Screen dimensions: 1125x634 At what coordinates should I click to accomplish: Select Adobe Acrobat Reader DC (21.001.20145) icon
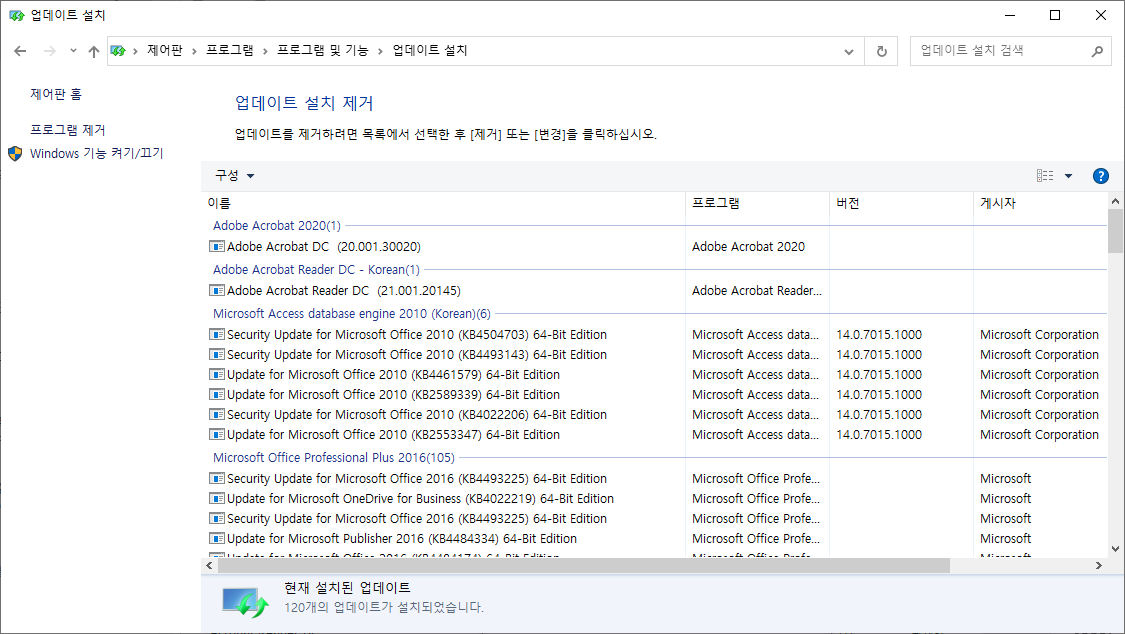[217, 290]
